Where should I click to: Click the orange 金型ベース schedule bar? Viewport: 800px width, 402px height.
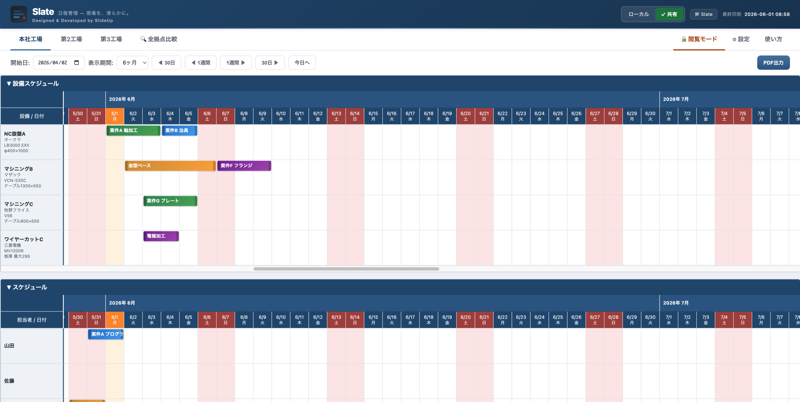tap(170, 166)
